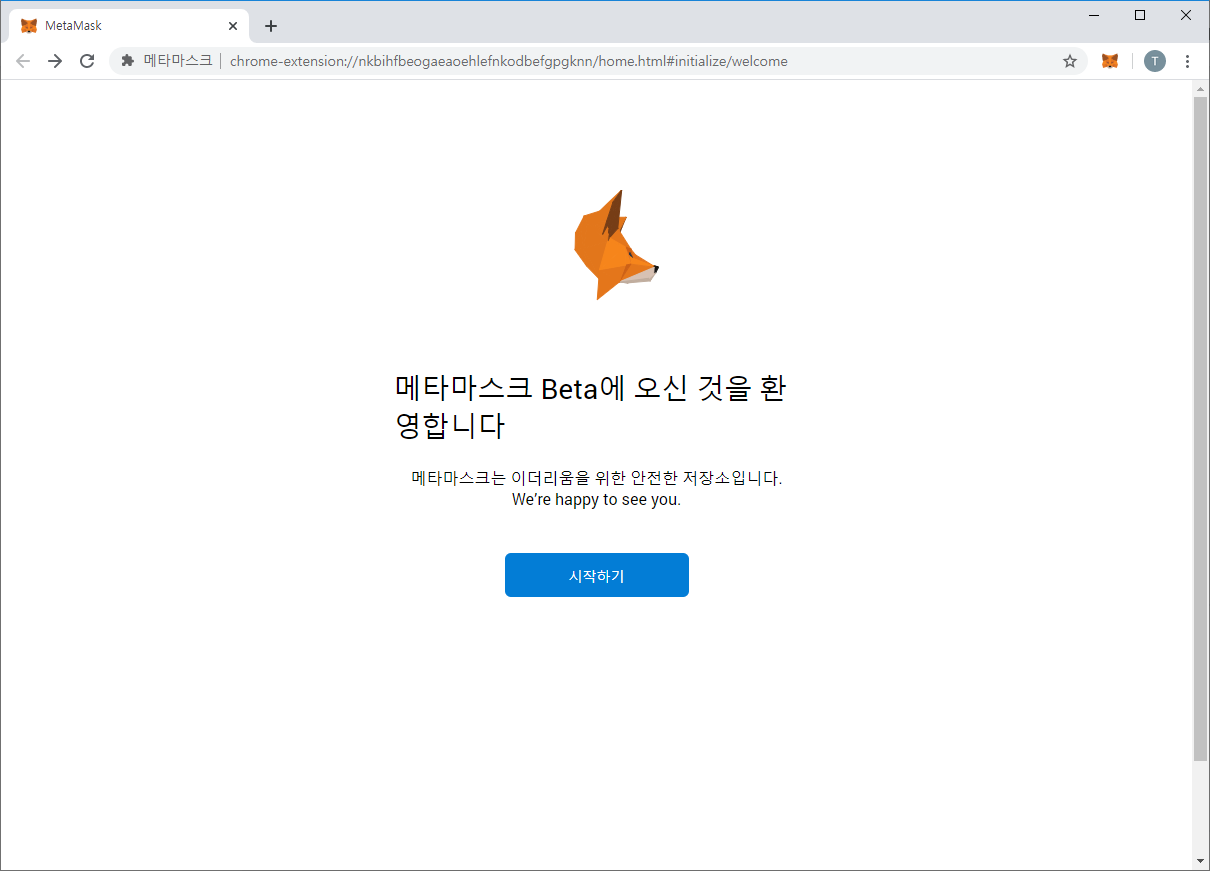Click the fox favicon on the tab
1210x871 pixels.
point(29,26)
